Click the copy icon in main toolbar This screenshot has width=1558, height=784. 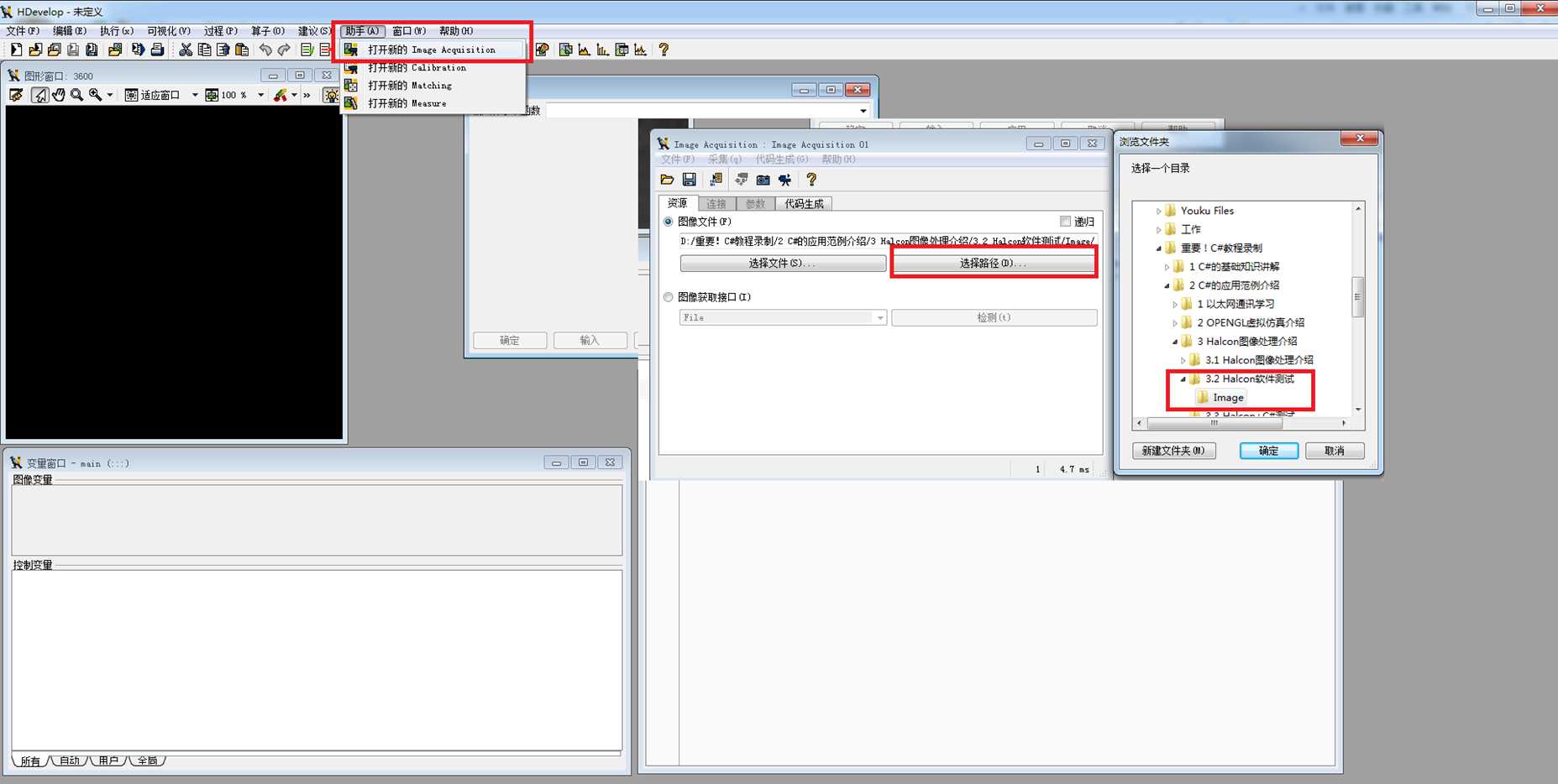coord(204,50)
